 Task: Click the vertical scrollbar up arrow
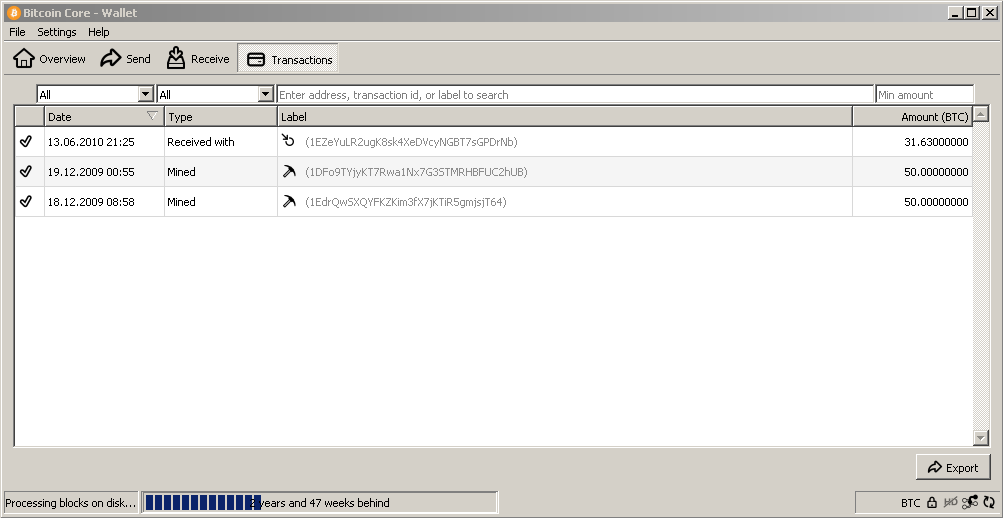coord(981,114)
